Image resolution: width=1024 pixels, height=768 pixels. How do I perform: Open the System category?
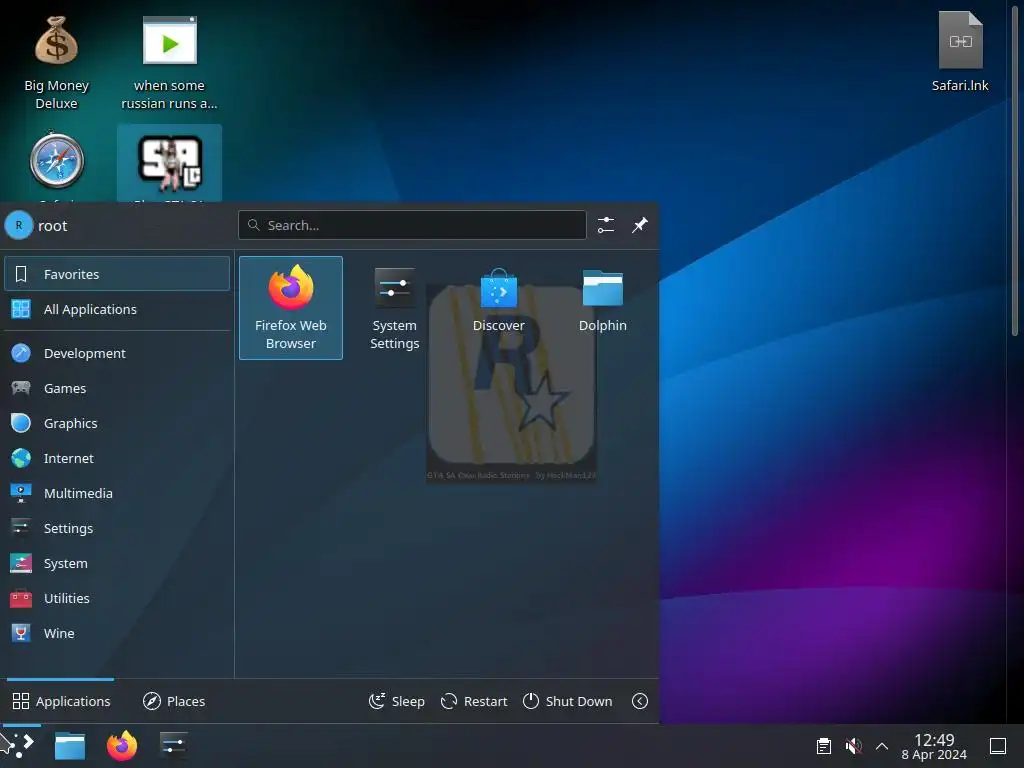pyautogui.click(x=117, y=563)
